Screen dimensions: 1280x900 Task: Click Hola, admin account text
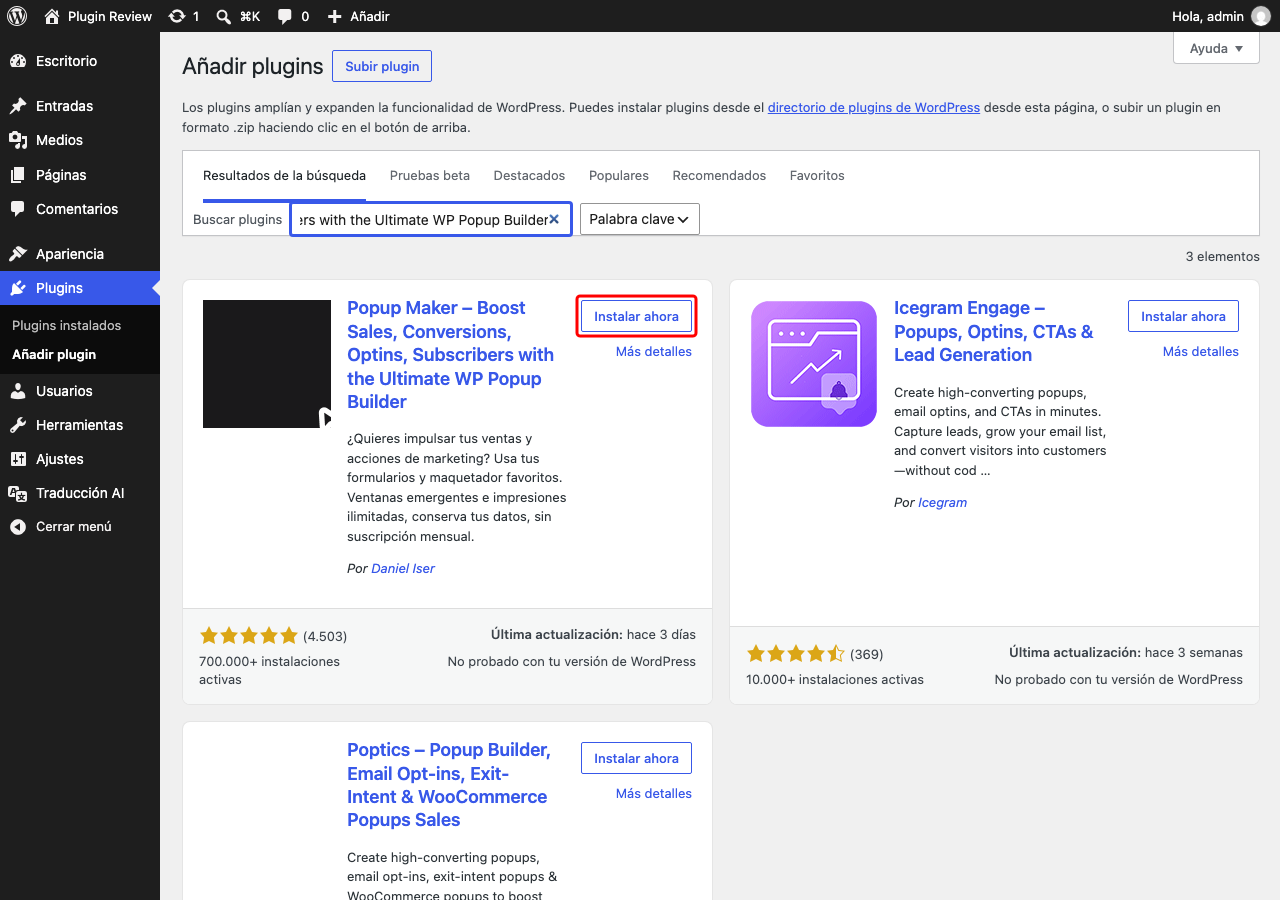point(1207,16)
